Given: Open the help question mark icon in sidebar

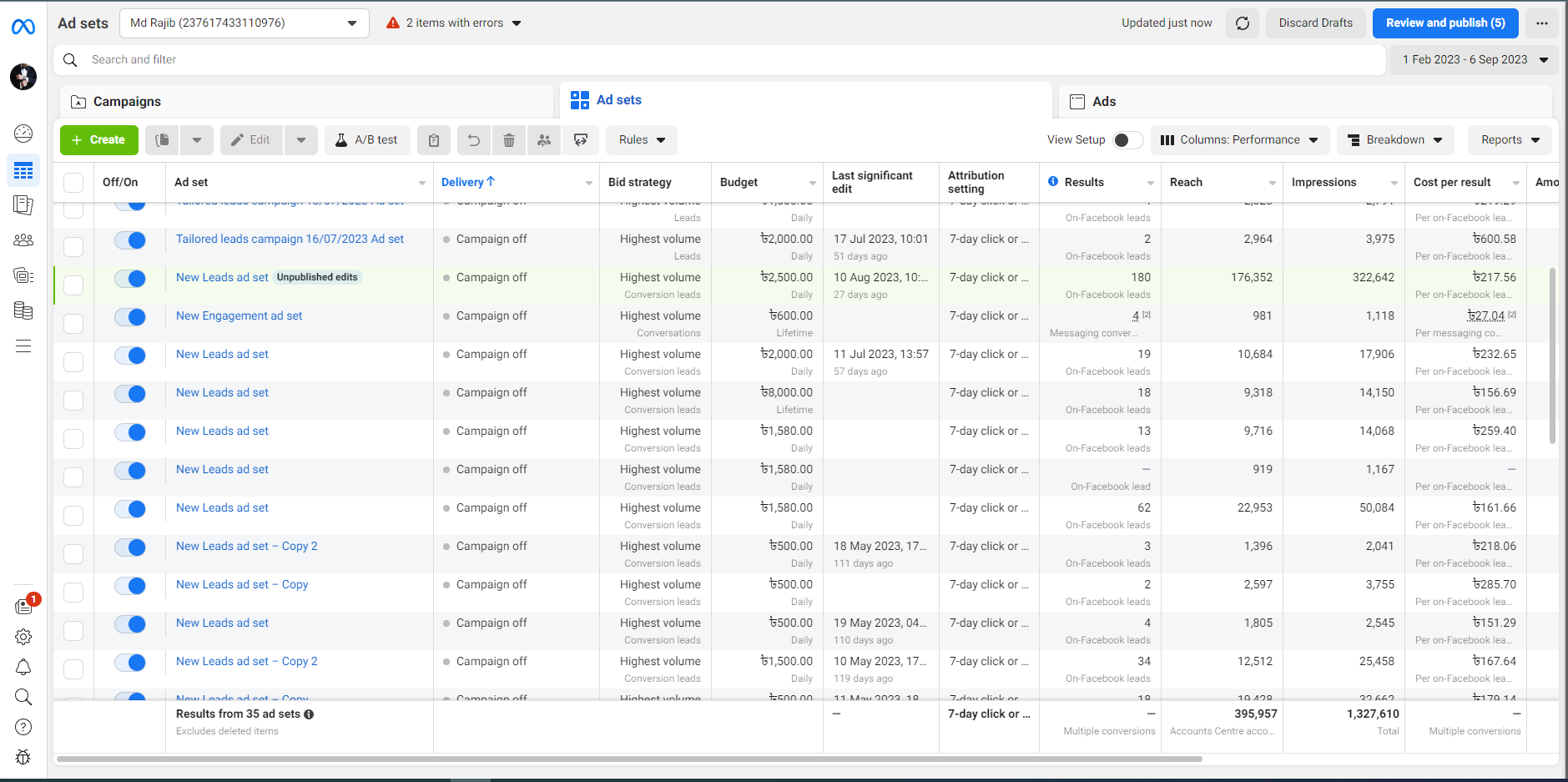Looking at the screenshot, I should click(x=23, y=727).
